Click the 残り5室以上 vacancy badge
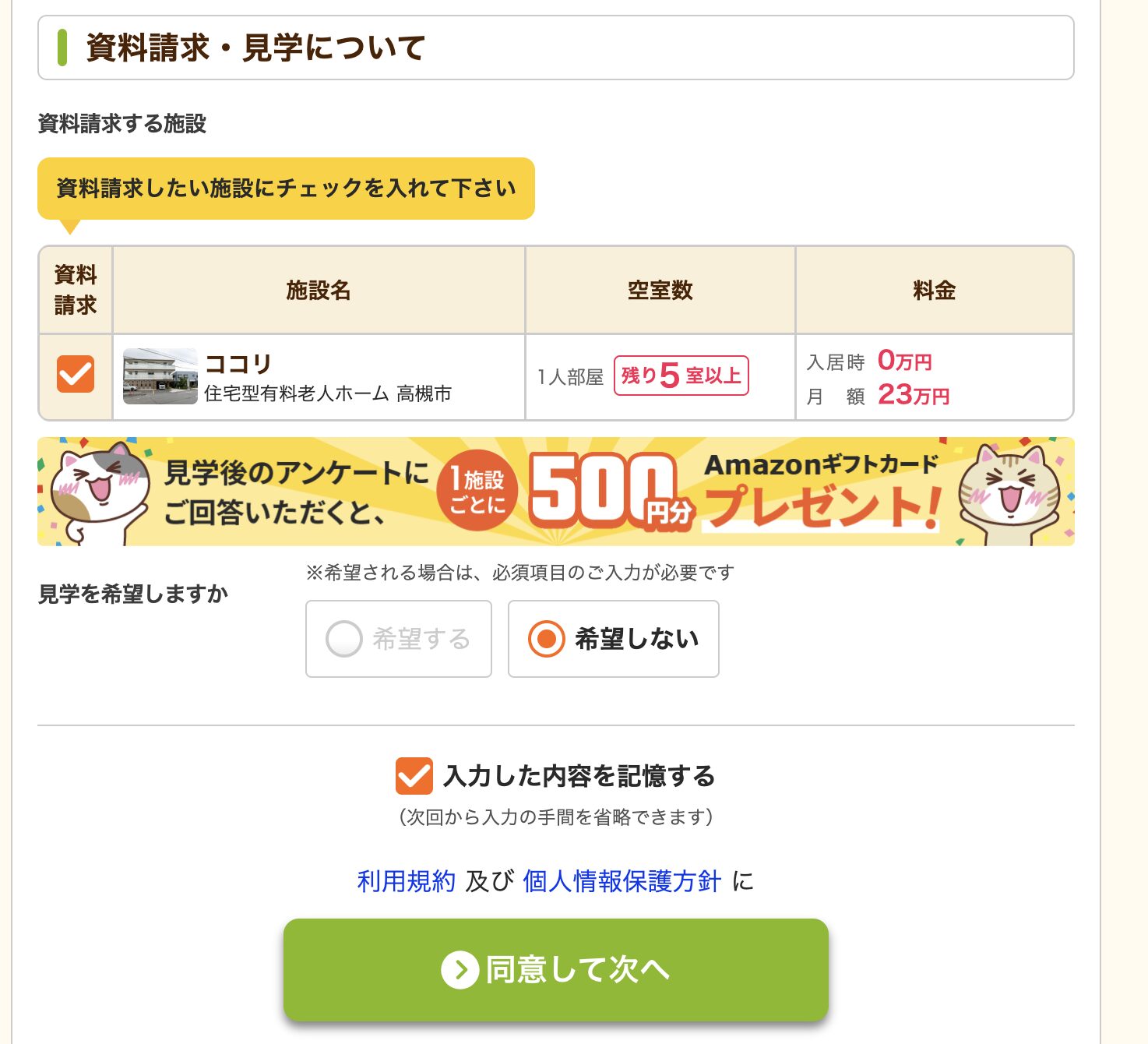The image size is (1148, 1044). point(681,375)
